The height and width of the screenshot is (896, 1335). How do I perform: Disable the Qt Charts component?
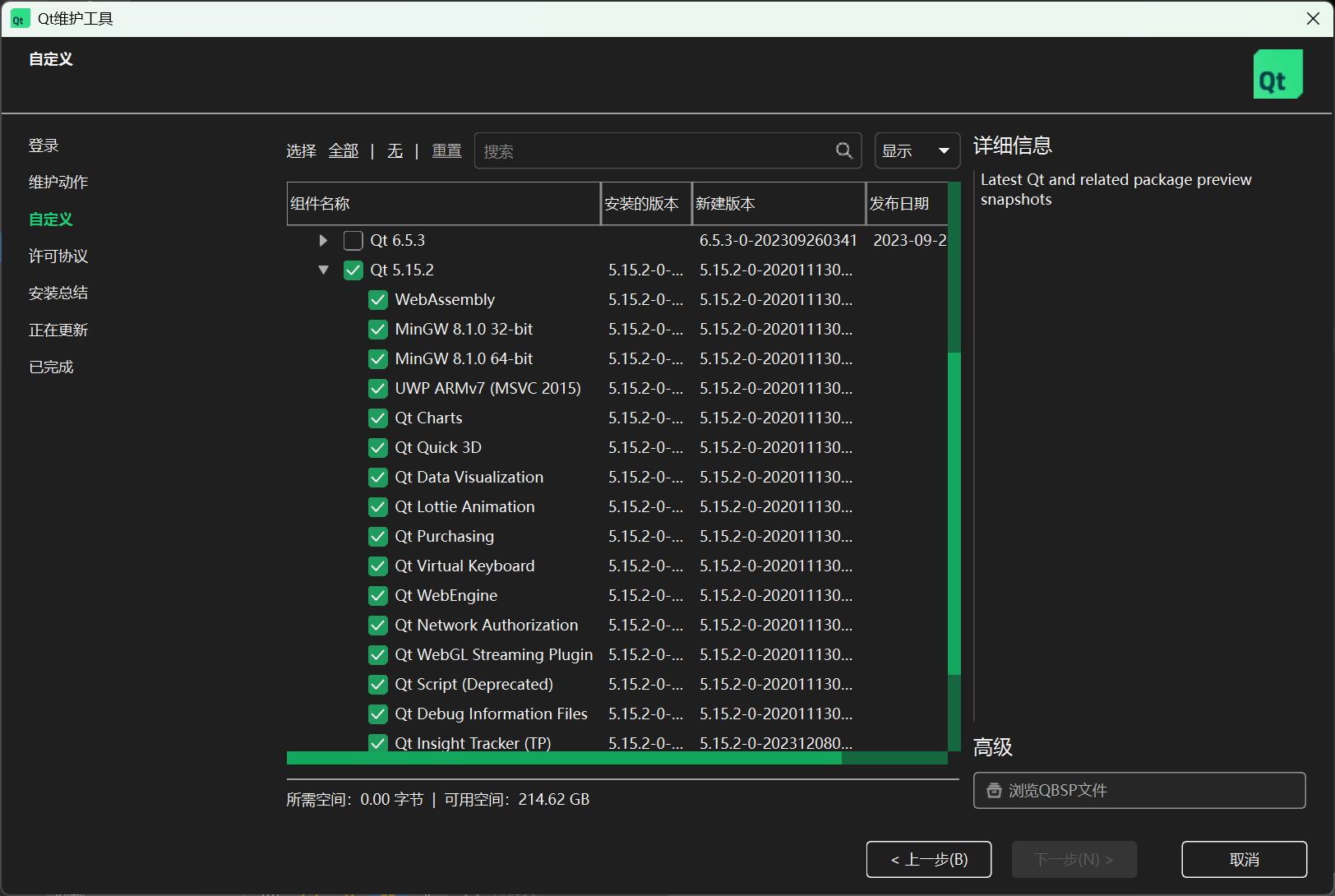[377, 418]
